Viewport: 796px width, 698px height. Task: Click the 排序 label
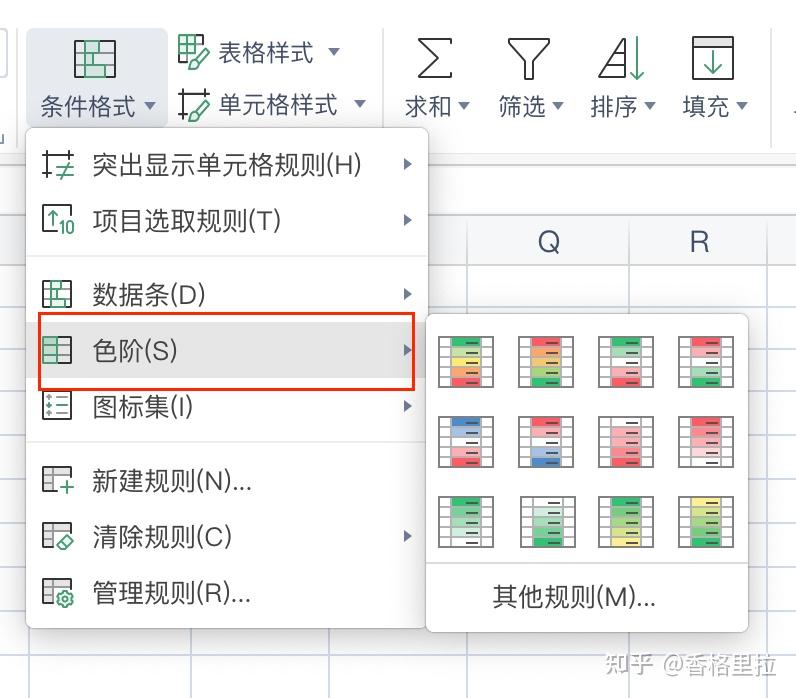point(614,107)
